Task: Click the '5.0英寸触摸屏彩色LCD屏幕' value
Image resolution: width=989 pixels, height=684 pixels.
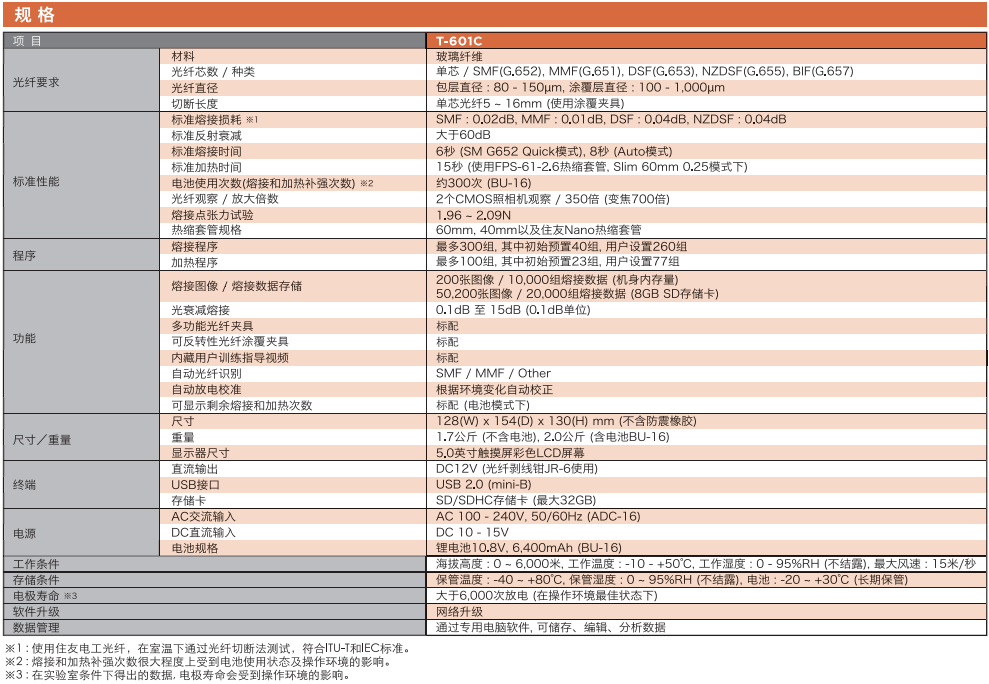Action: pyautogui.click(x=510, y=452)
